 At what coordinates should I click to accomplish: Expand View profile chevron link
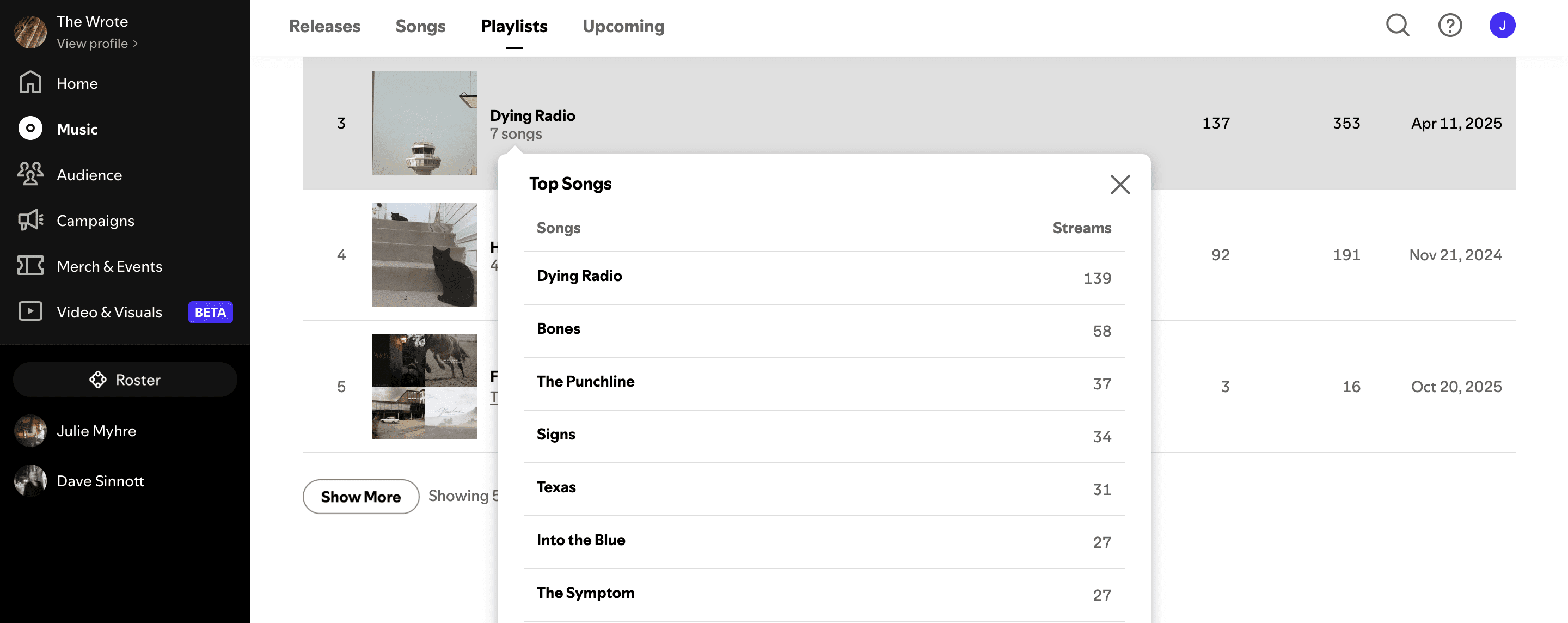97,44
